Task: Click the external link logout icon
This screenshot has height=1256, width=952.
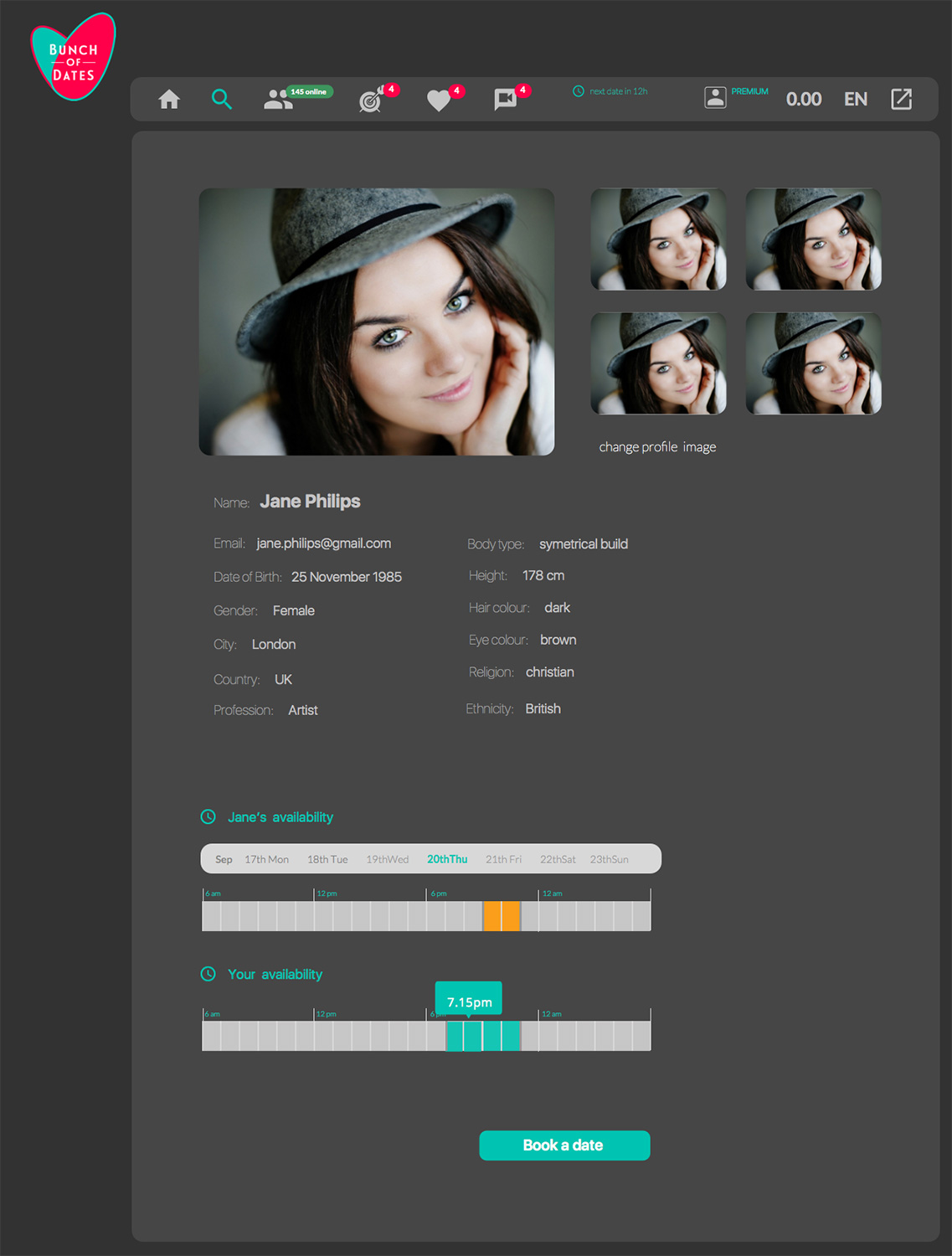Action: coord(901,99)
